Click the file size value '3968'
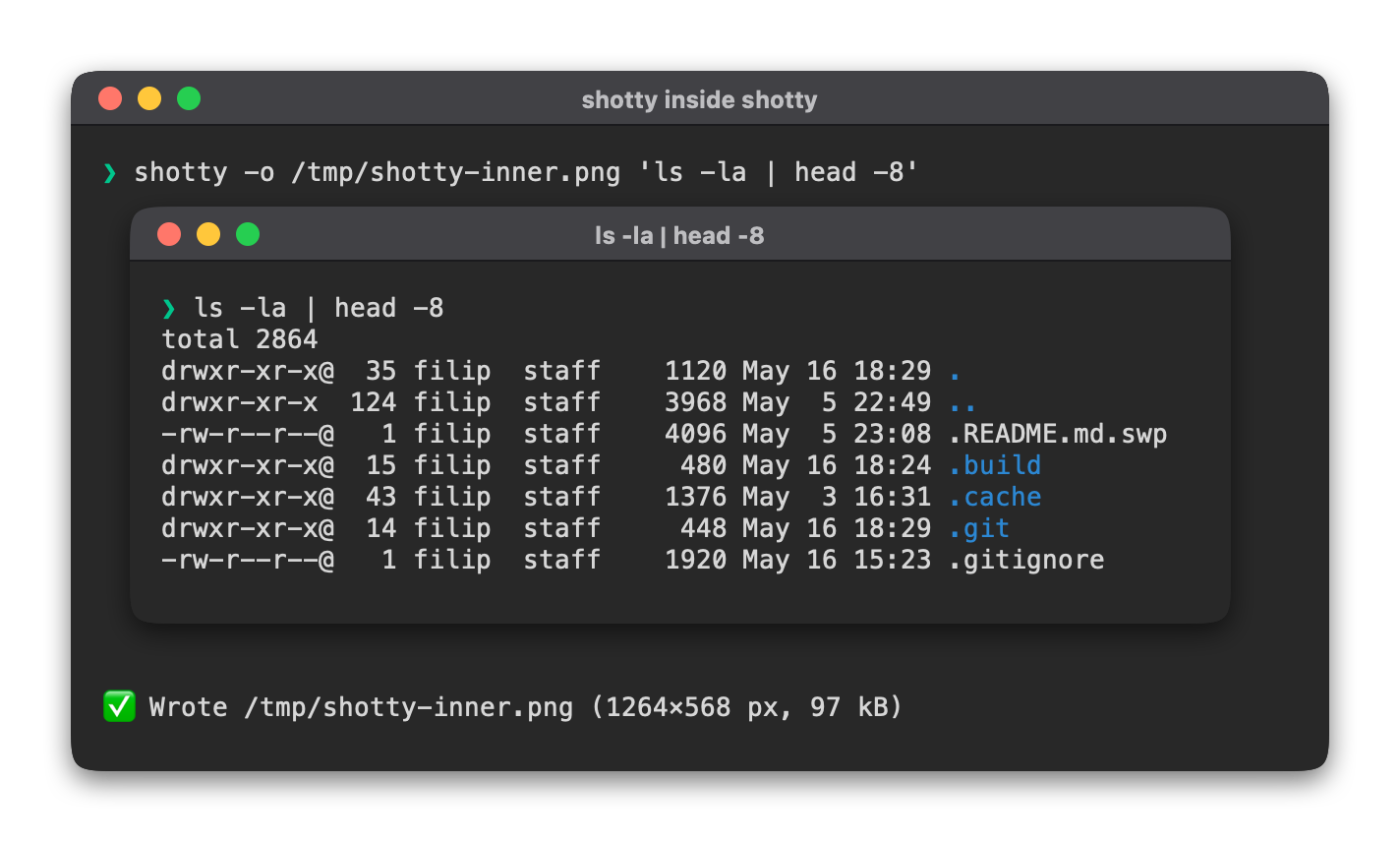1400x842 pixels. click(696, 402)
